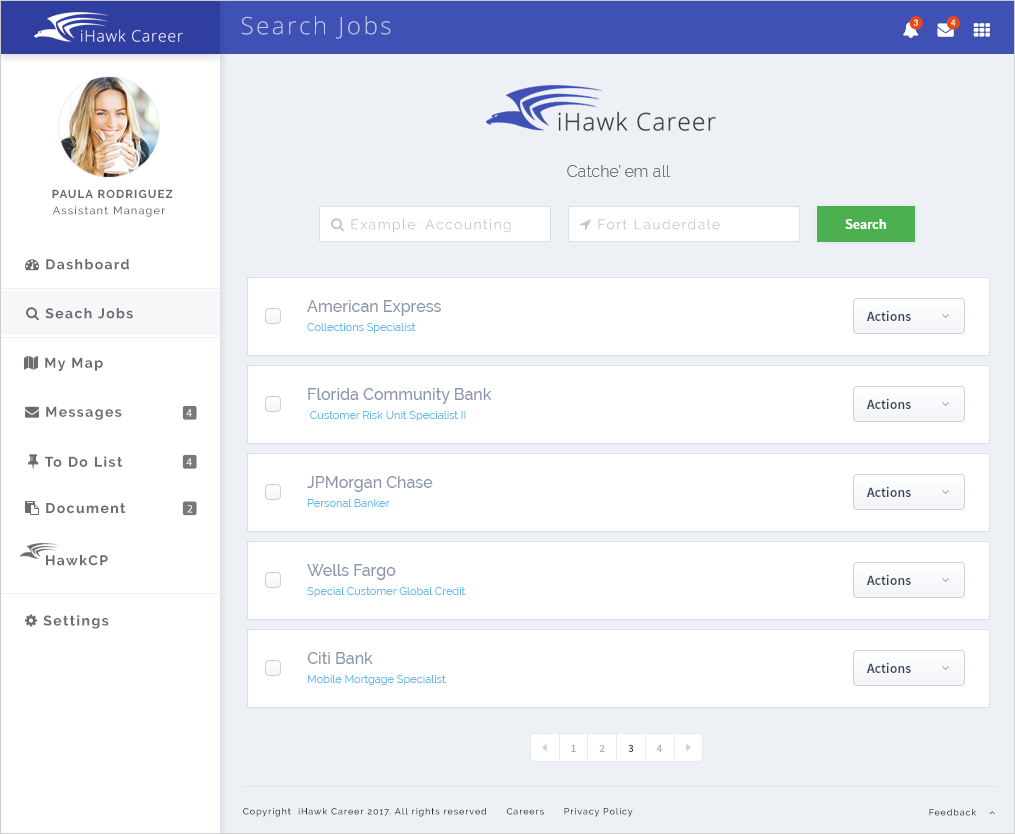Click the Document count badge
The image size is (1015, 834).
tap(190, 508)
